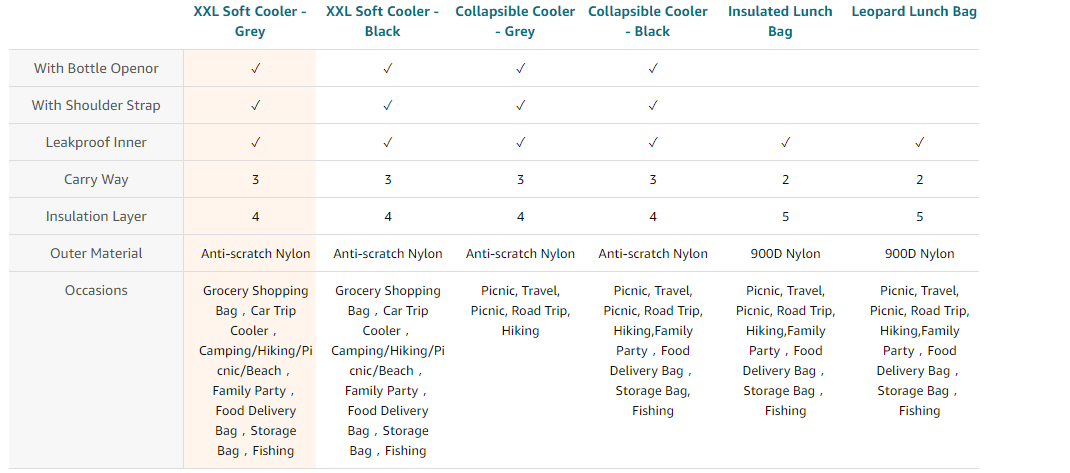Screen dimensions: 1070x473
Task: Click Leakproof Inner checkmark for XXL Grey cooler
Action: tap(256, 142)
